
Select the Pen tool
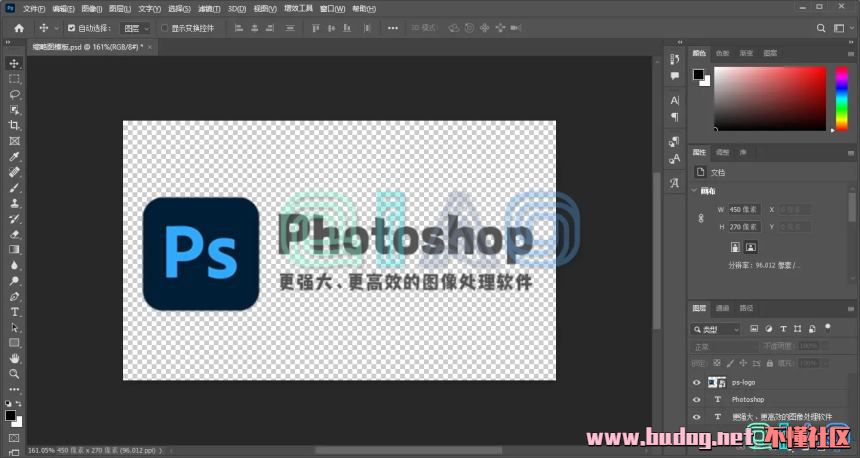pyautogui.click(x=14, y=297)
